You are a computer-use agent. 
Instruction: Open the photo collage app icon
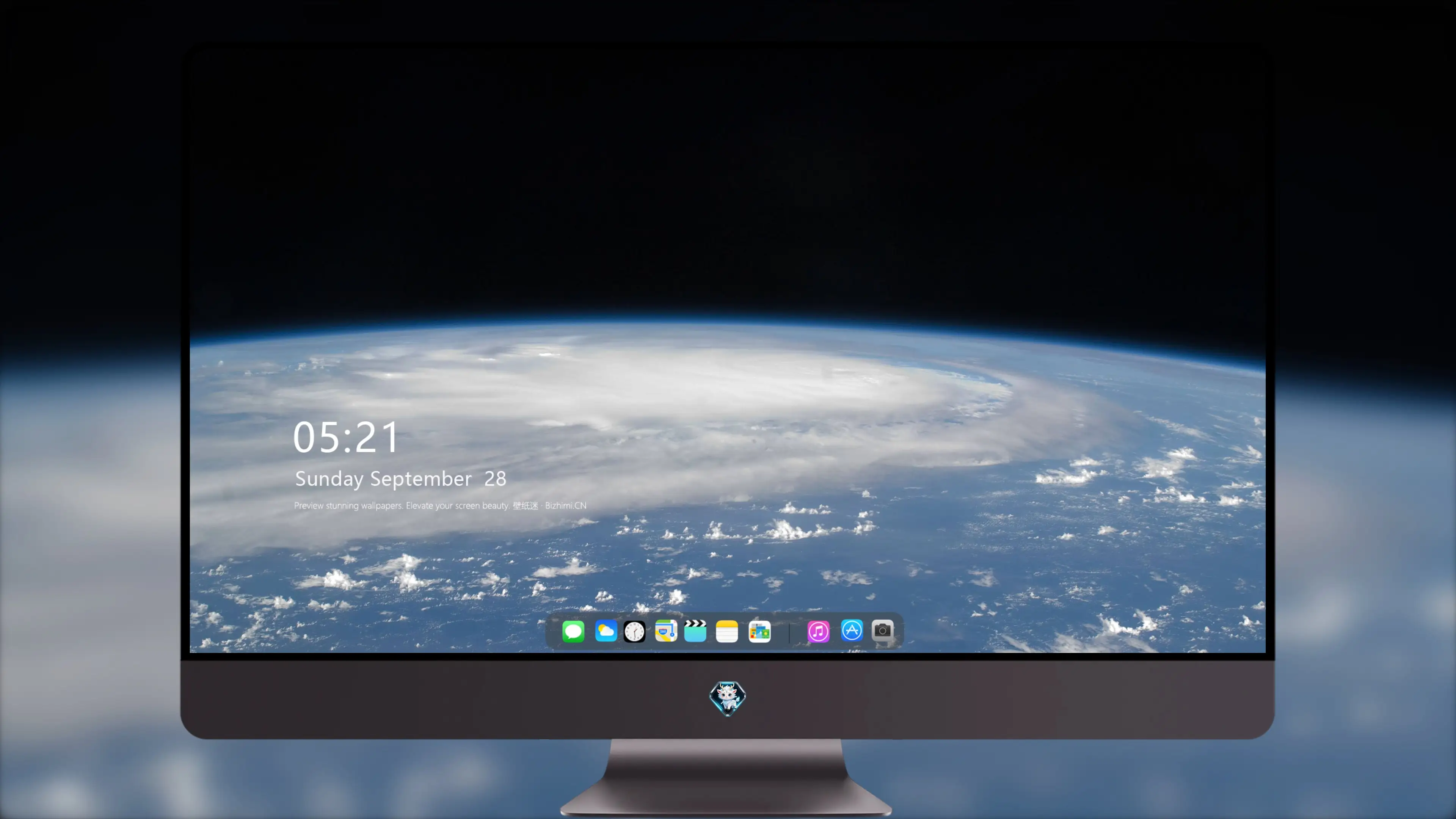click(759, 631)
